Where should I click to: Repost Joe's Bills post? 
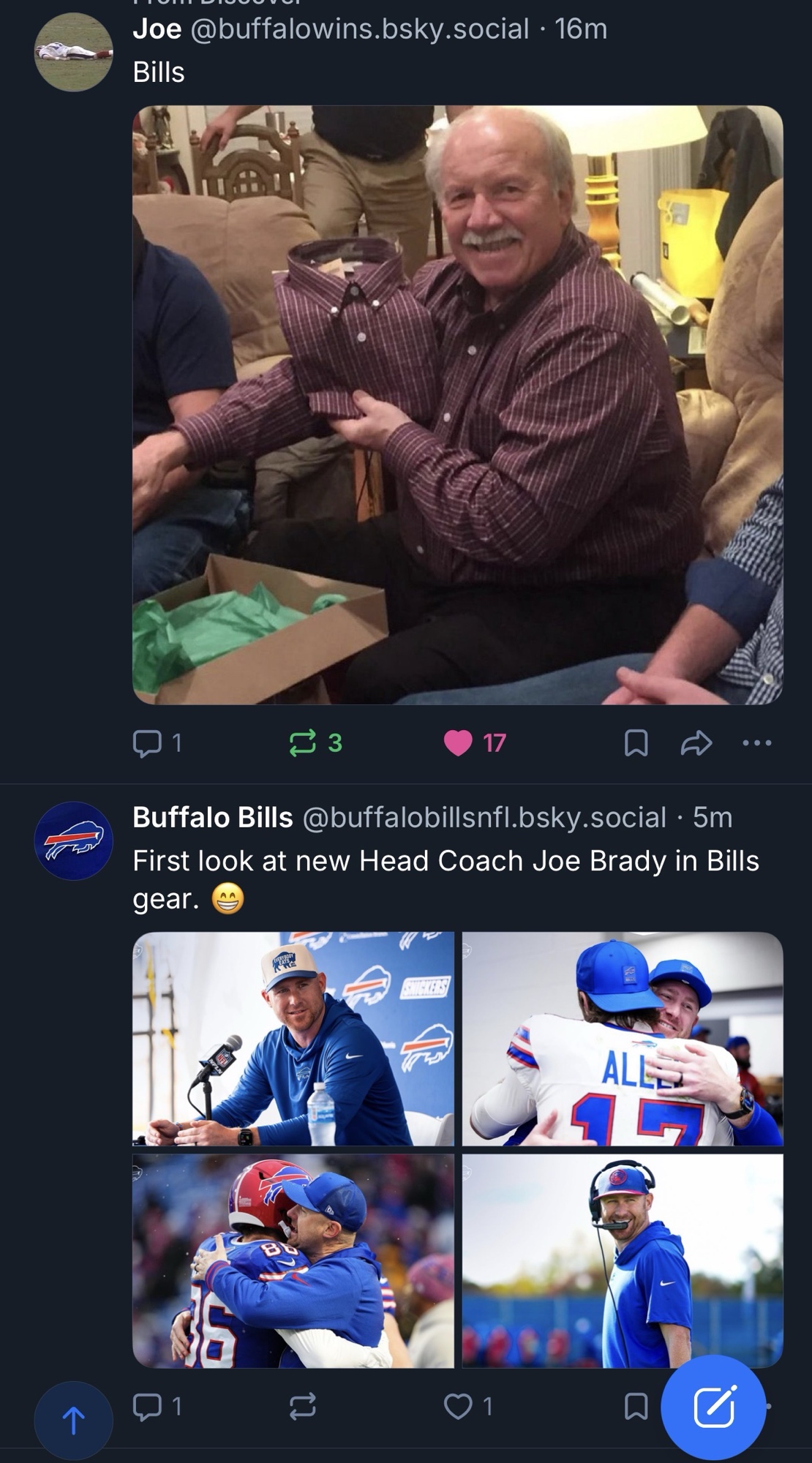coord(301,743)
